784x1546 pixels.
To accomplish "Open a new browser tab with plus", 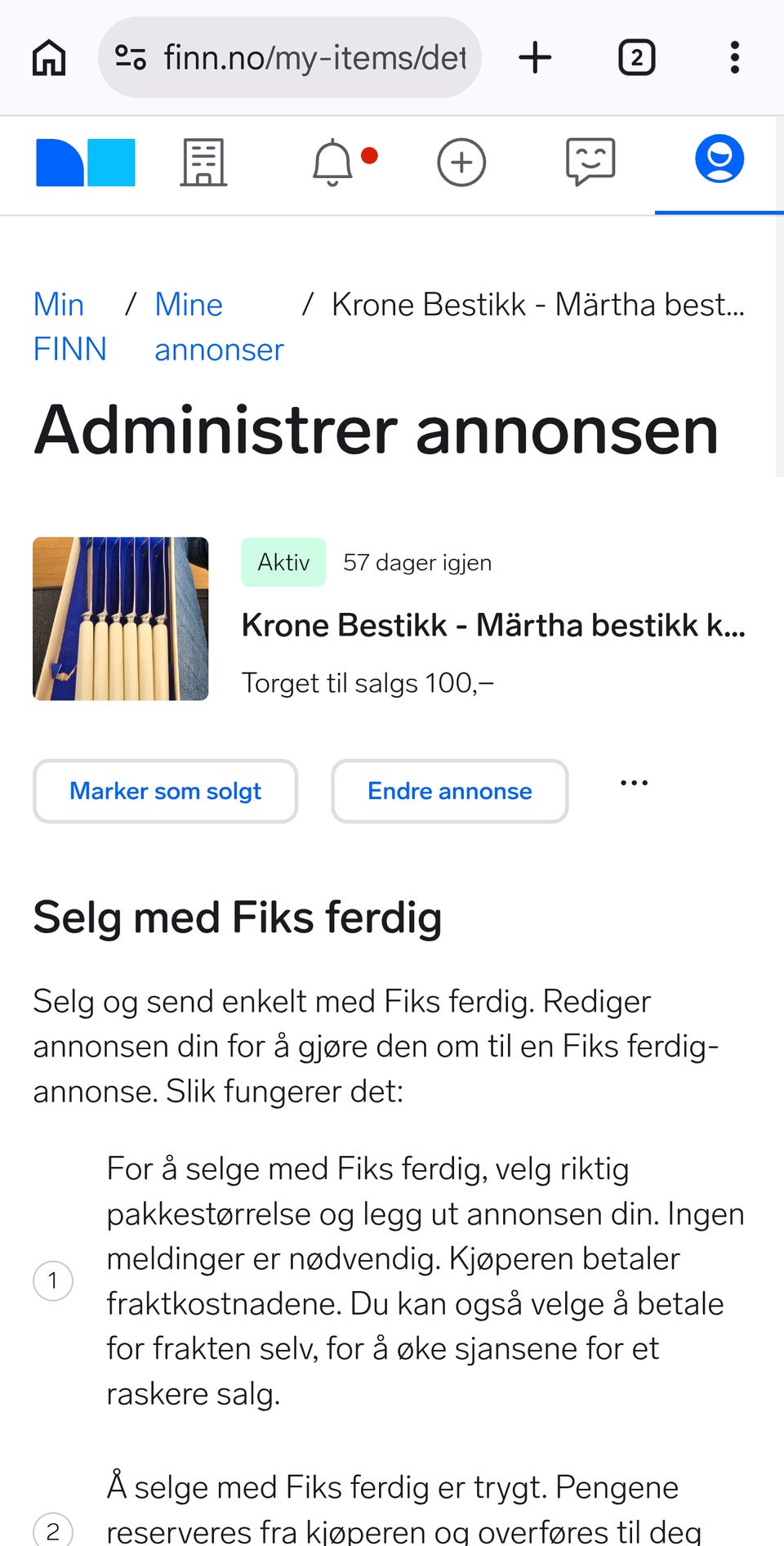I will coord(535,58).
